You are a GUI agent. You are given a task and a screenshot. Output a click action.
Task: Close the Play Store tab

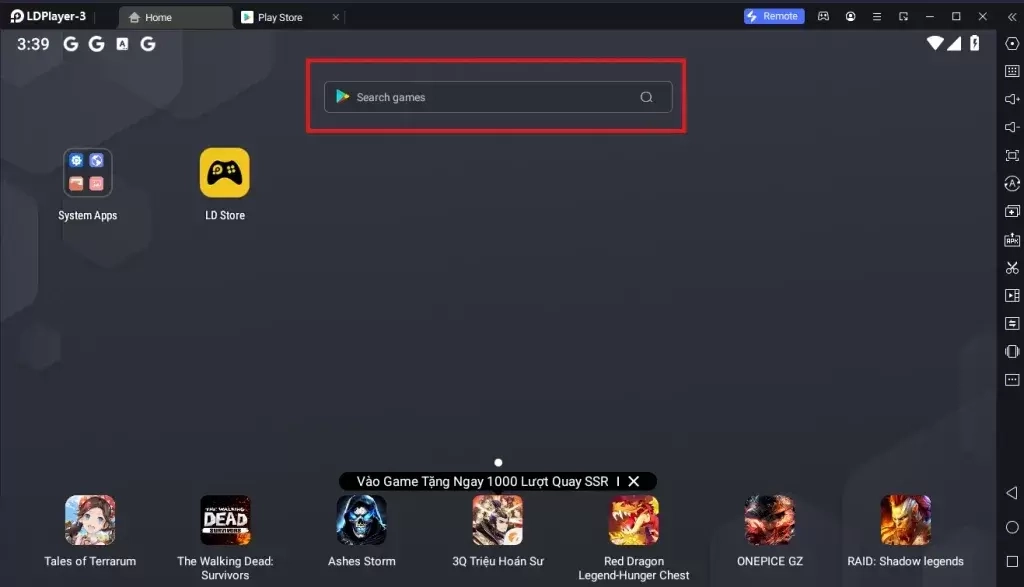(x=336, y=17)
